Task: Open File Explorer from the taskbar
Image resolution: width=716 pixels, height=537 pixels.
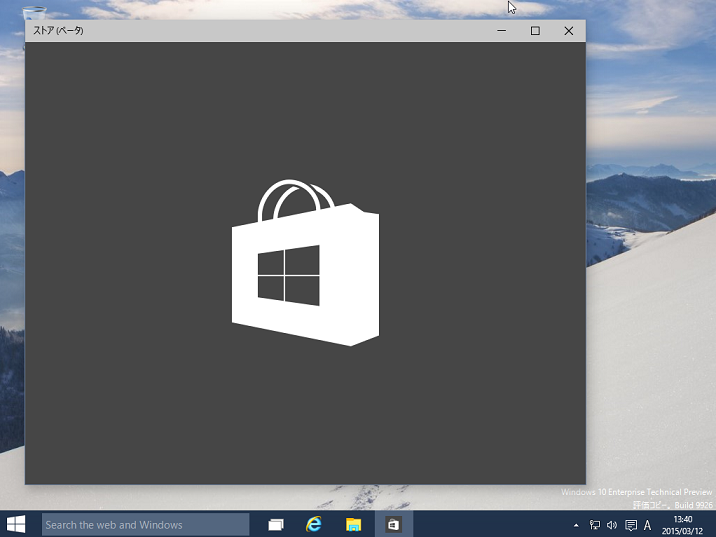Action: 353,525
